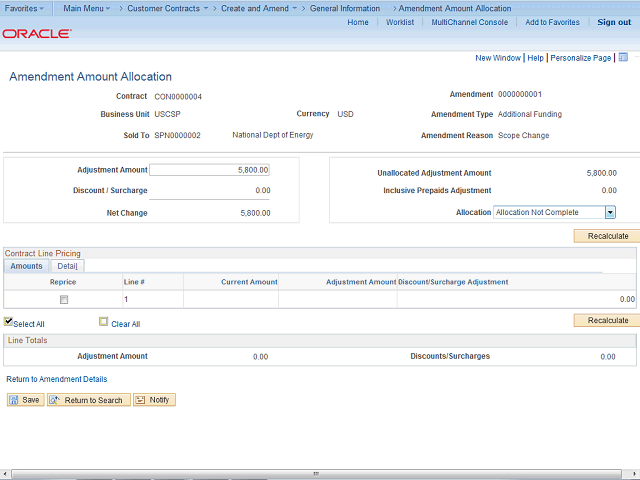Open the Worklist link

399,22
